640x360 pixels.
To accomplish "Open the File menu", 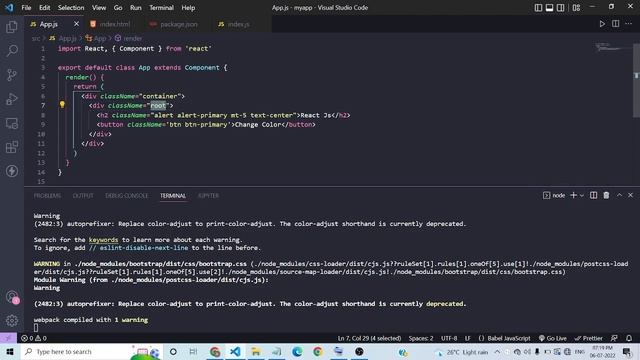I will point(26,7).
